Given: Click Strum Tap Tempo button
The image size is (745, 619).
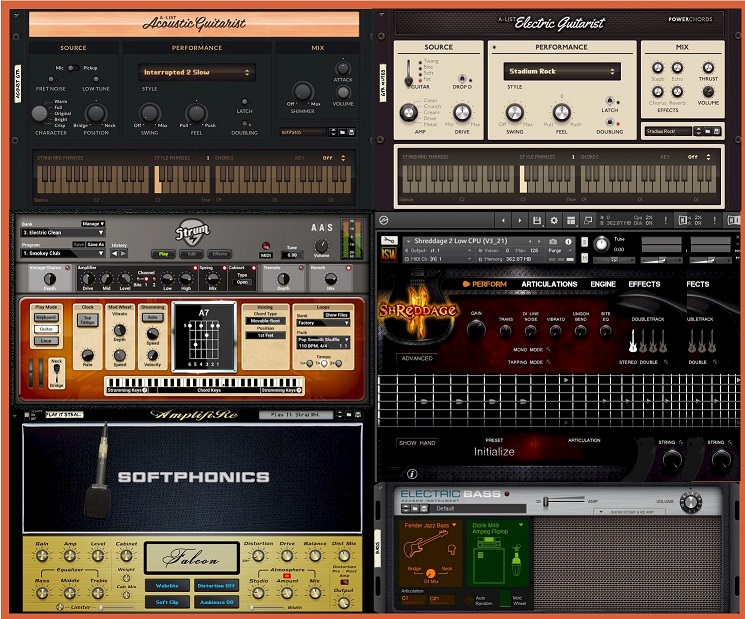Looking at the screenshot, I should 88,320.
